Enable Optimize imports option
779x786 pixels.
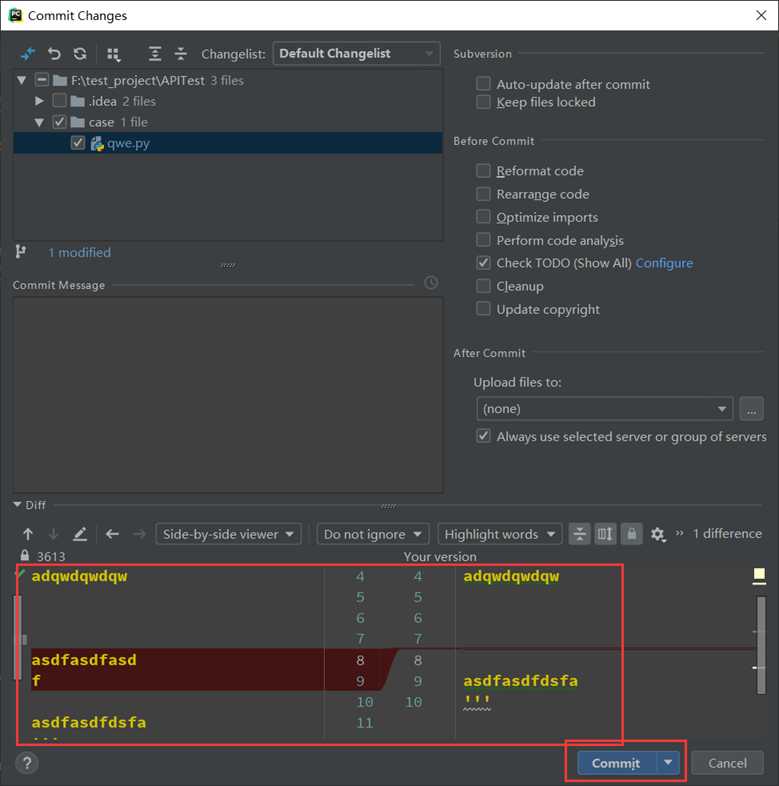click(x=483, y=217)
